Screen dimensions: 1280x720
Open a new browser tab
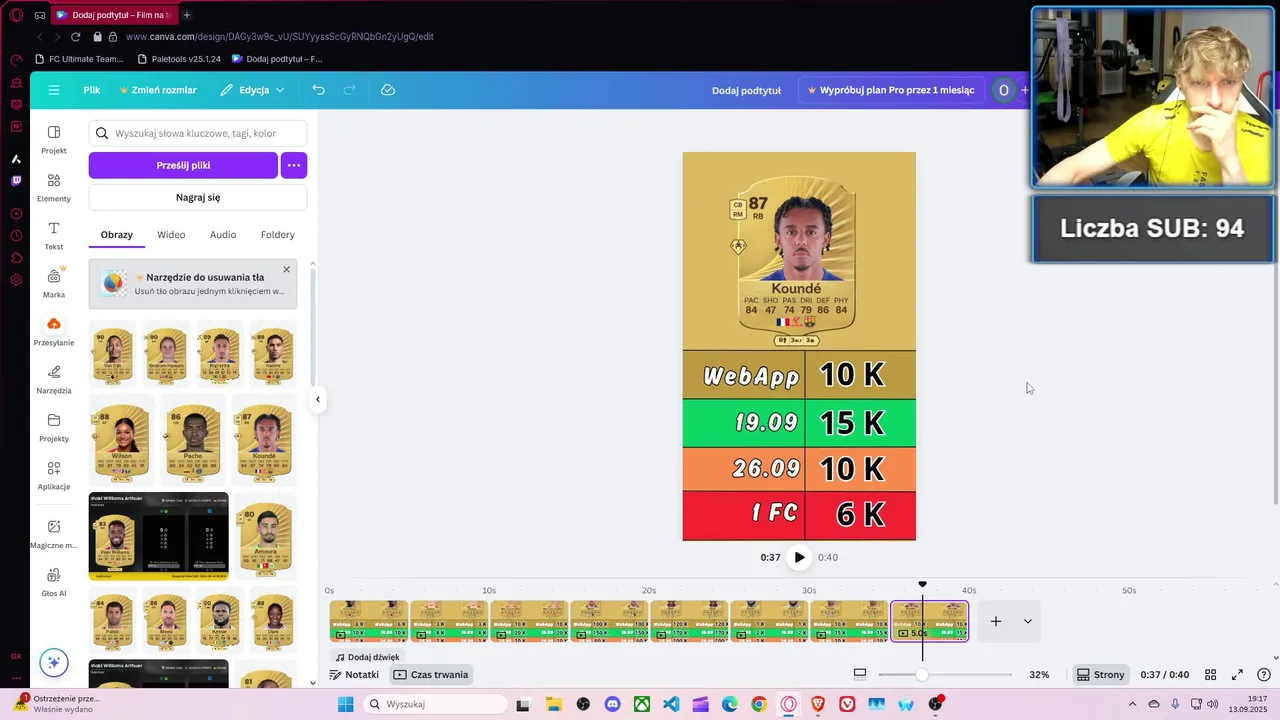(x=187, y=15)
